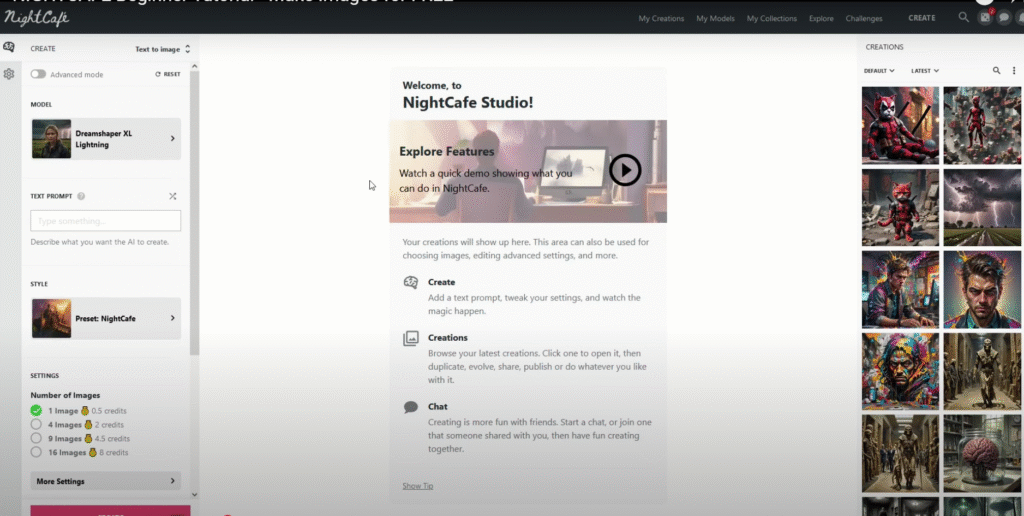Open the red cat in rubble thumbnail
This screenshot has height=516, width=1024.
click(x=900, y=208)
